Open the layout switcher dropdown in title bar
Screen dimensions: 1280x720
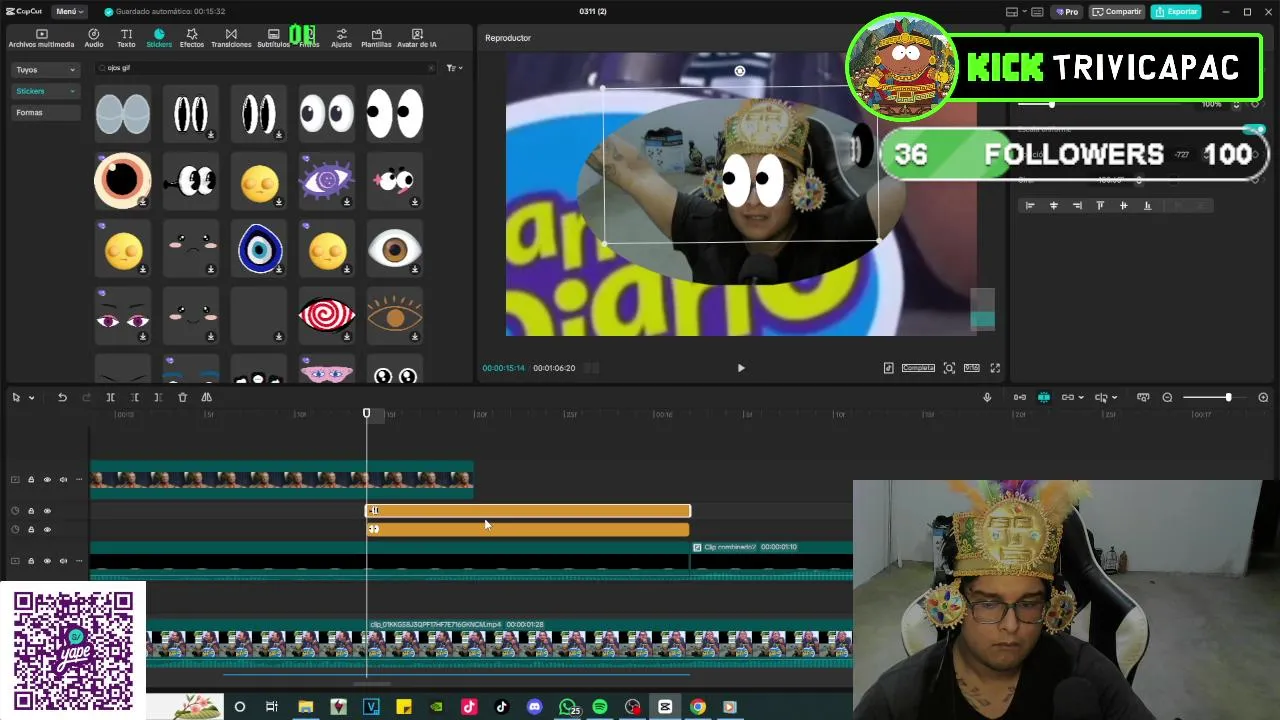point(1016,12)
